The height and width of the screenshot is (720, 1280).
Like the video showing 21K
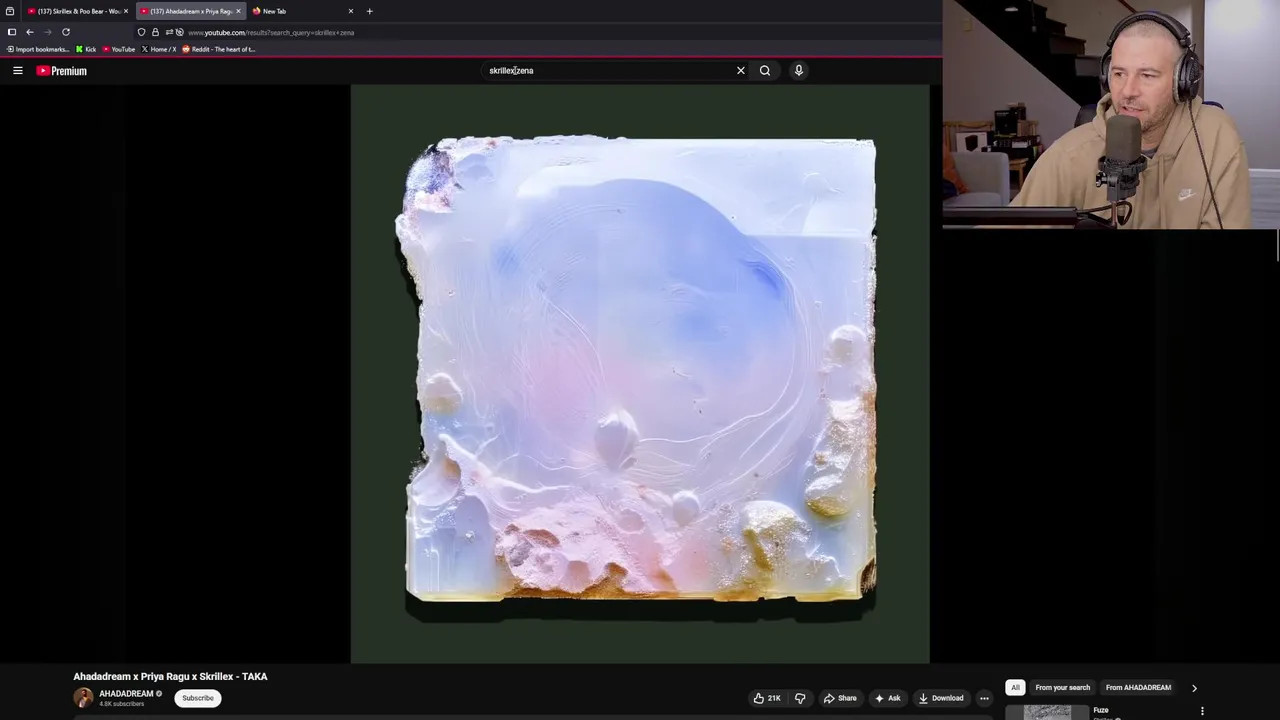(768, 698)
